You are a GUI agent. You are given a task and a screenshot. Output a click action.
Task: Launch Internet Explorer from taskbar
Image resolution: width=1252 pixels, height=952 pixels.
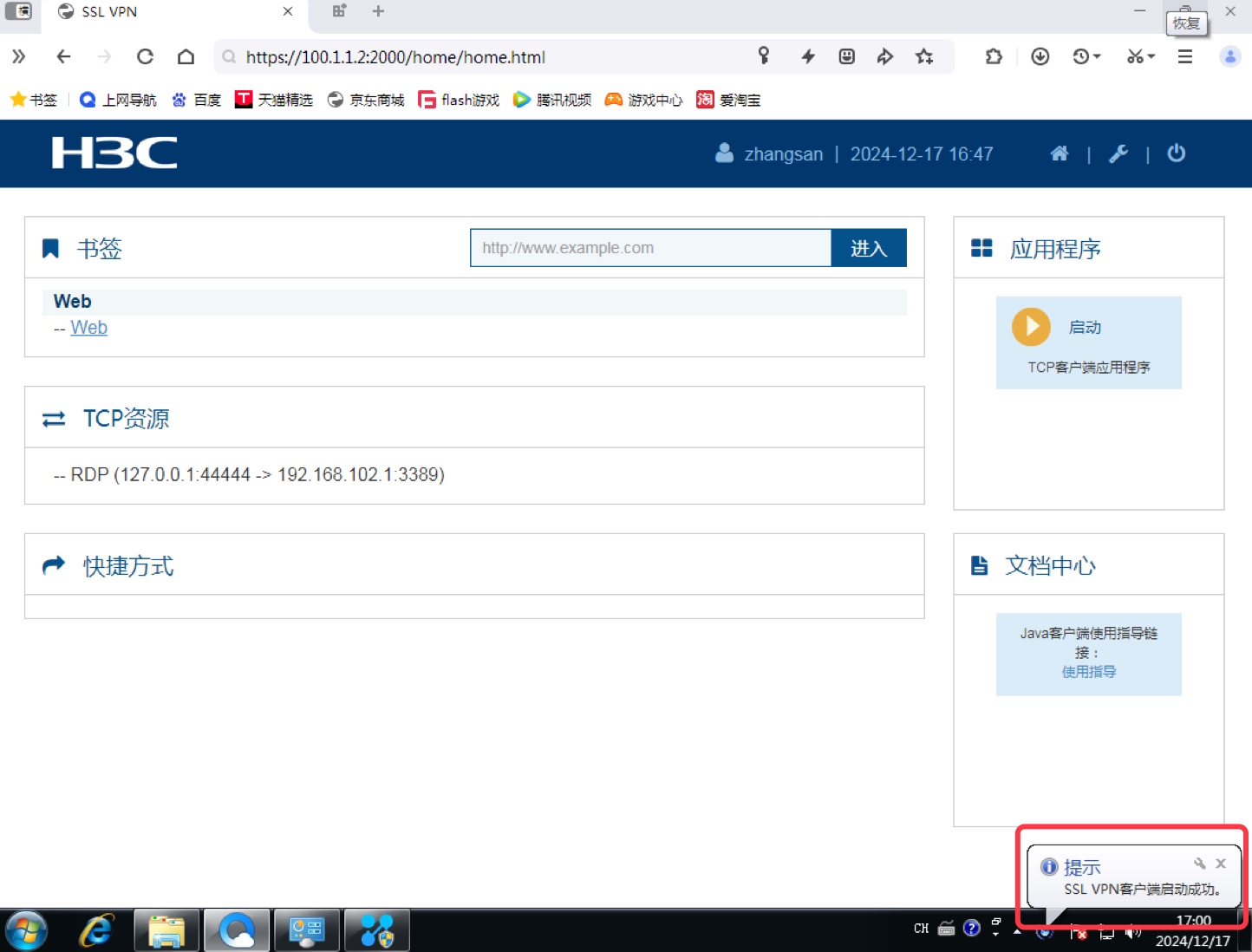[96, 931]
